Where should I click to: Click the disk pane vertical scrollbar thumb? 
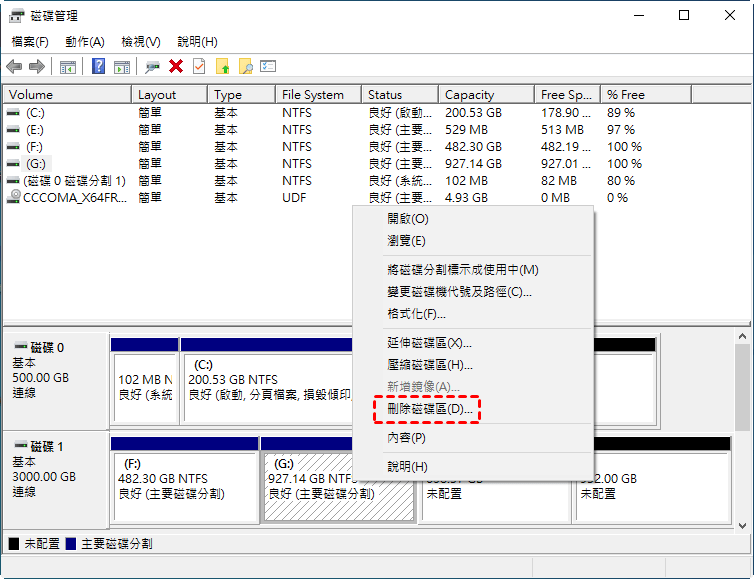pyautogui.click(x=742, y=388)
